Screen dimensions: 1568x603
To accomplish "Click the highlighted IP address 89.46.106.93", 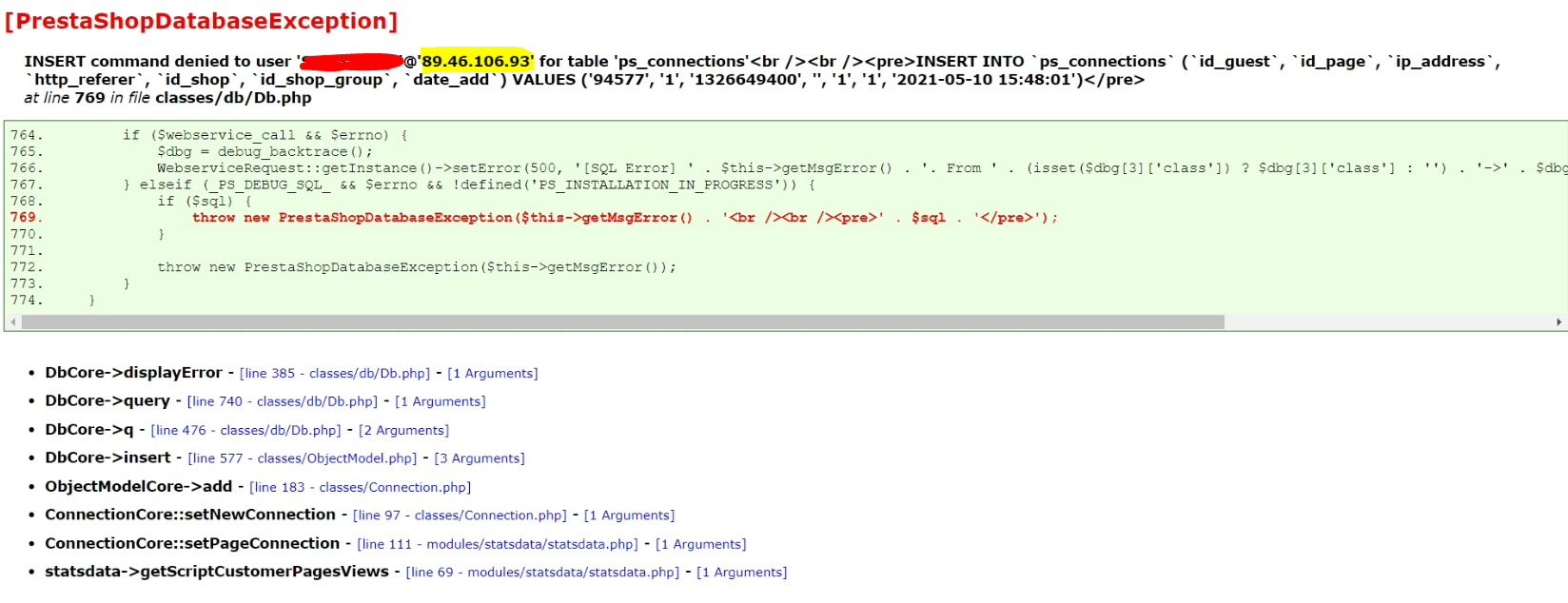I will 476,61.
